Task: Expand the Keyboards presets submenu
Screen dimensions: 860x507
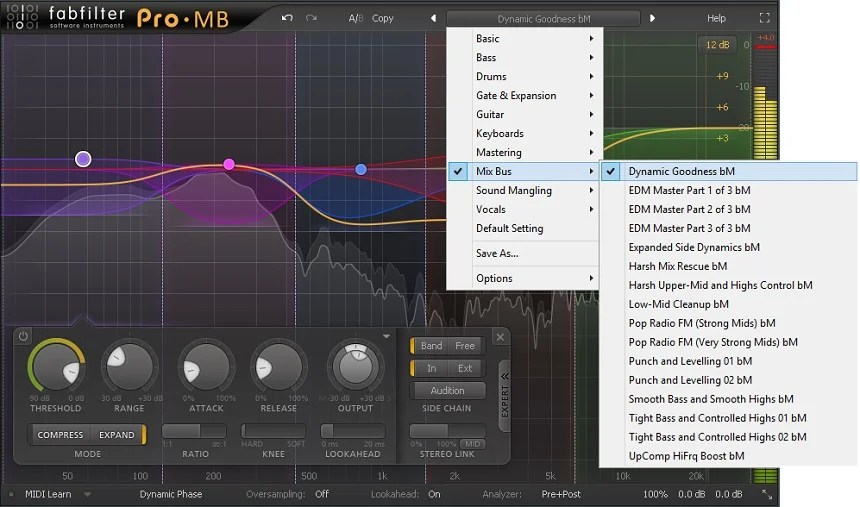Action: 525,133
